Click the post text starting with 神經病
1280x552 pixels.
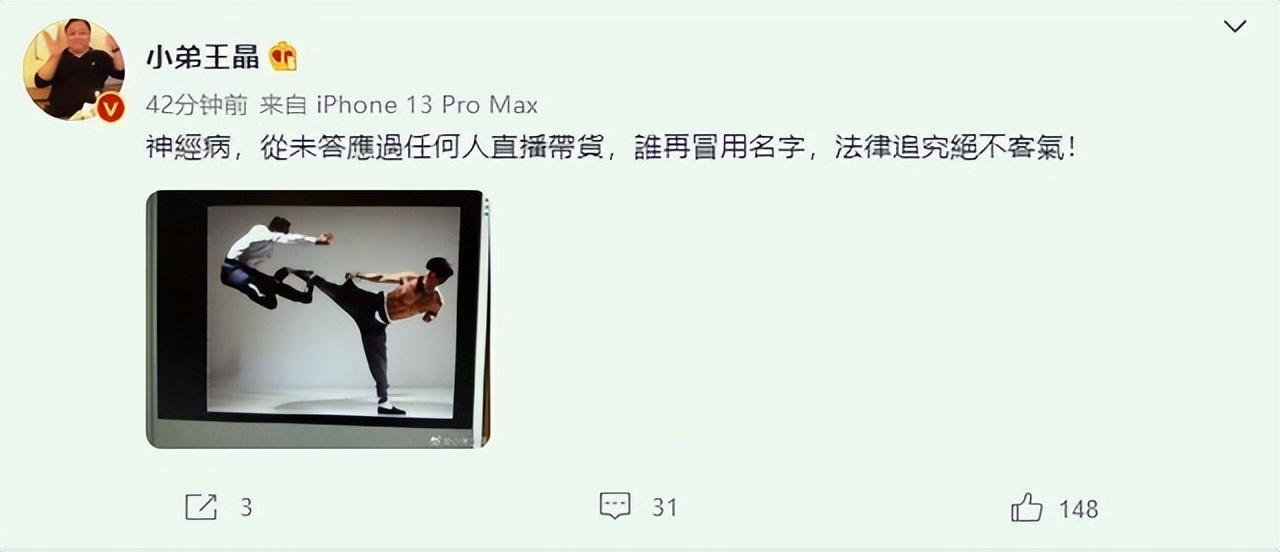pos(611,150)
